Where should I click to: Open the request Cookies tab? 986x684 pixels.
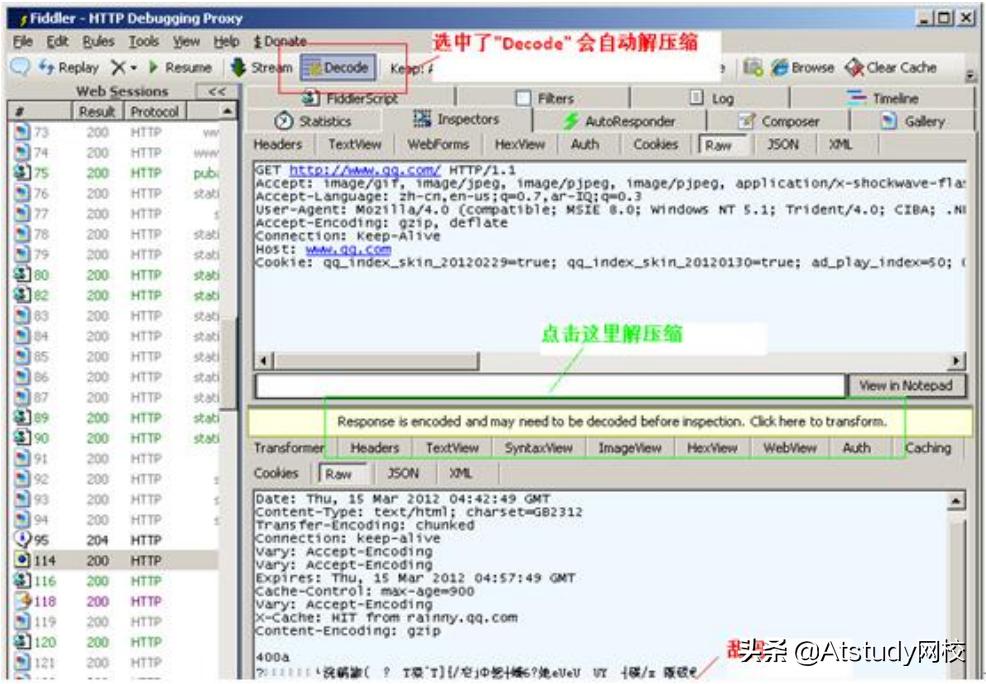(x=655, y=145)
